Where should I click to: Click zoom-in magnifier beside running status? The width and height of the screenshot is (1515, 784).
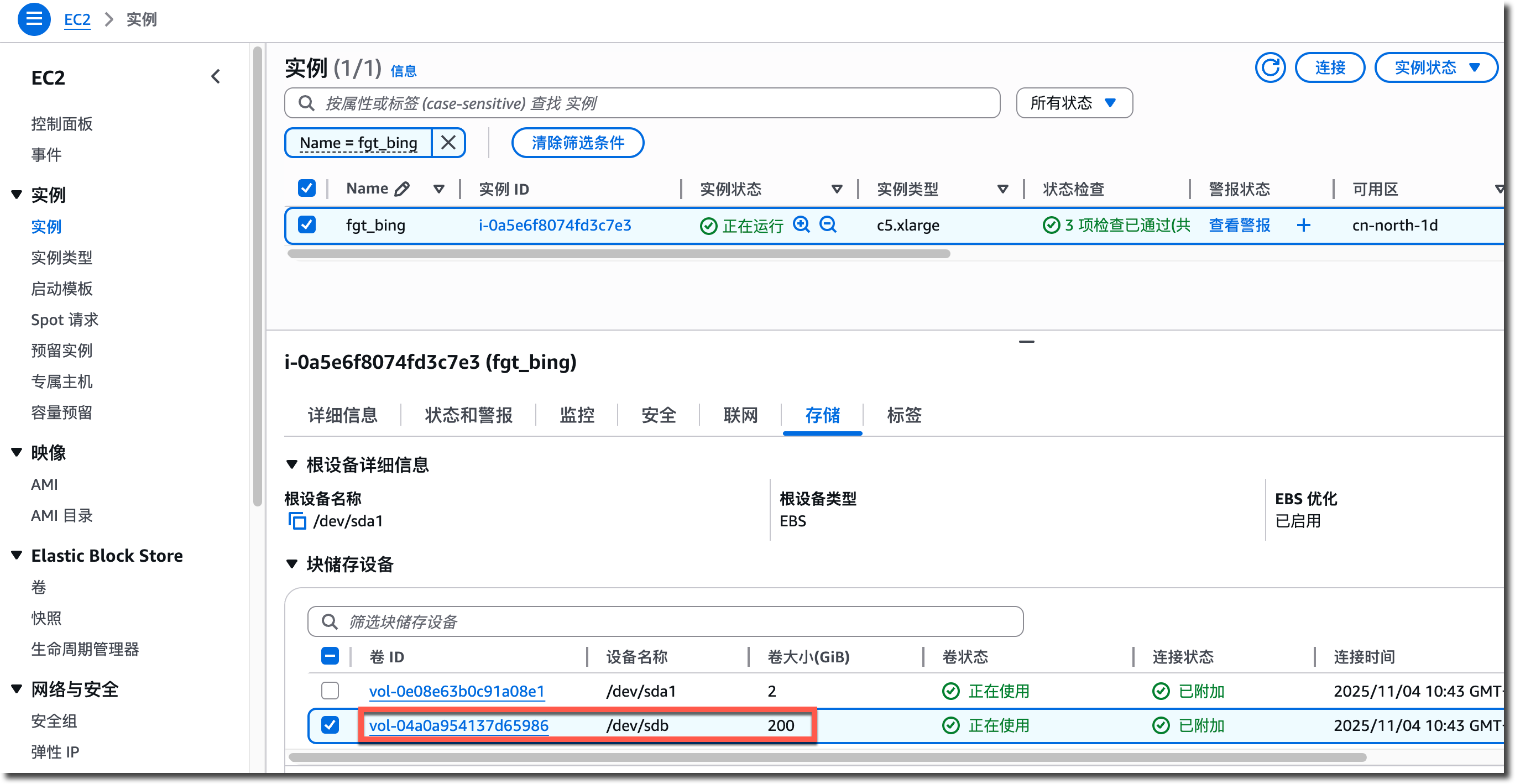click(x=801, y=224)
